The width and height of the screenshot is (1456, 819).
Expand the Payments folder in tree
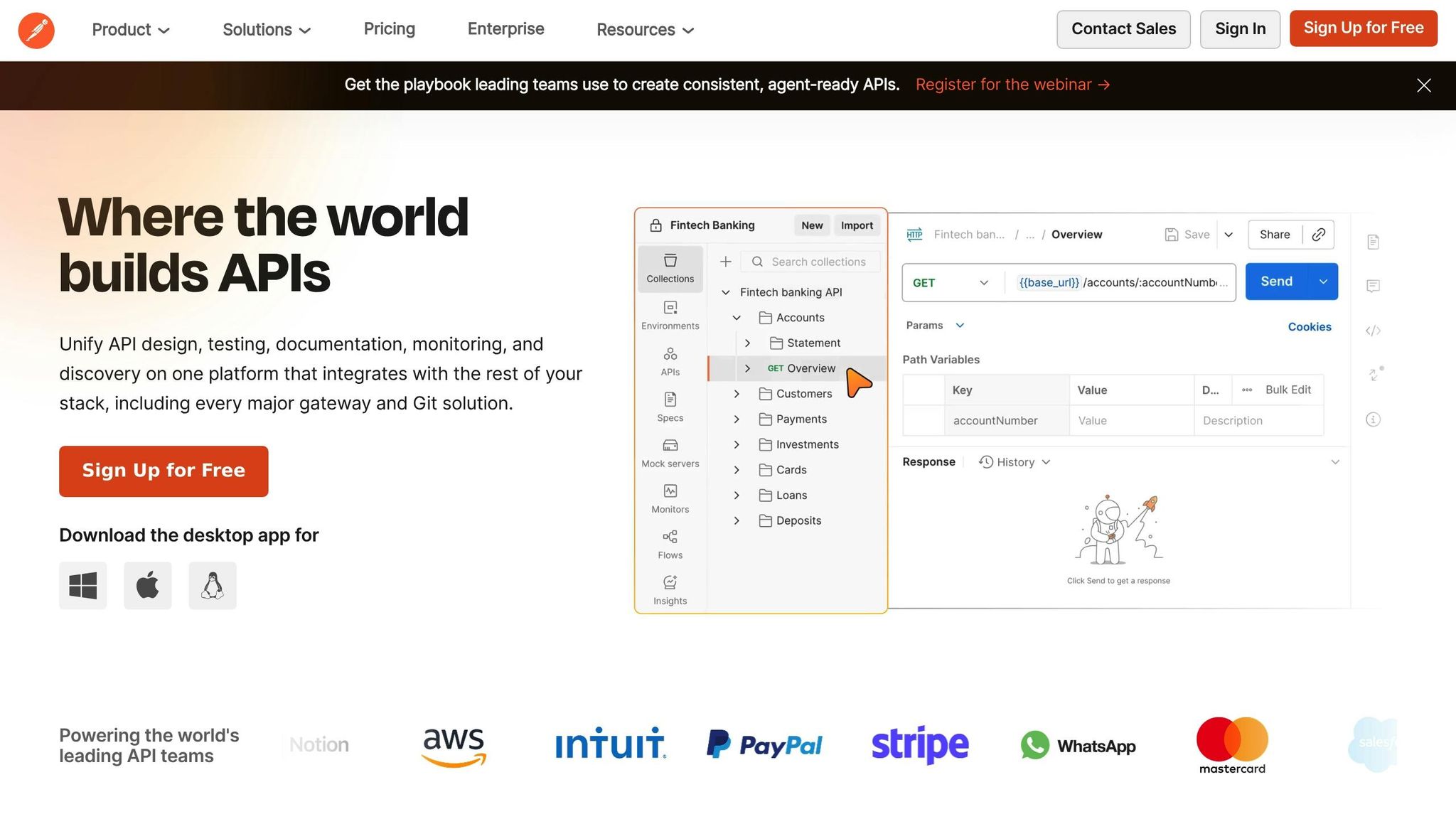[737, 419]
